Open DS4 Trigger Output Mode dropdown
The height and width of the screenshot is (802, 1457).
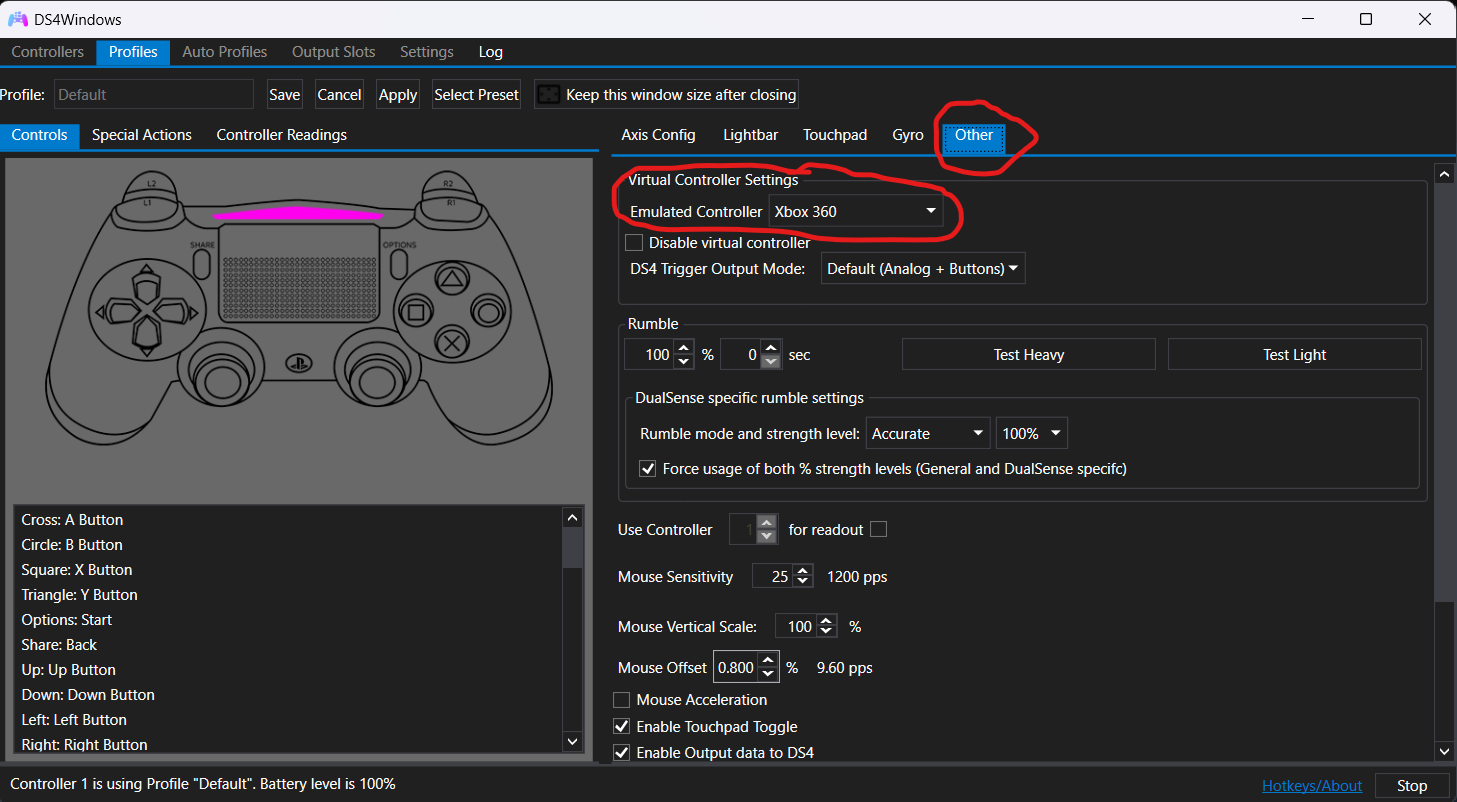pos(923,268)
